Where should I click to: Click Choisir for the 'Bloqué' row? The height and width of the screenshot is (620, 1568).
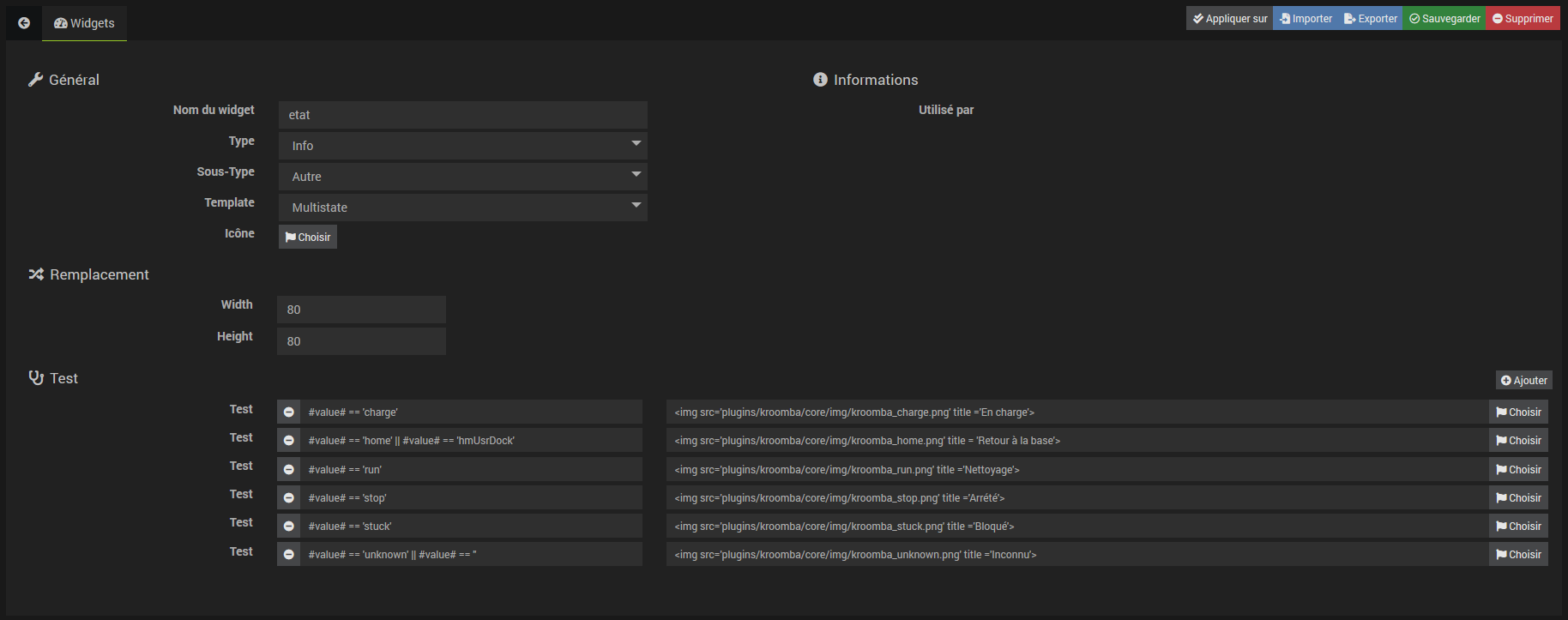click(x=1518, y=527)
